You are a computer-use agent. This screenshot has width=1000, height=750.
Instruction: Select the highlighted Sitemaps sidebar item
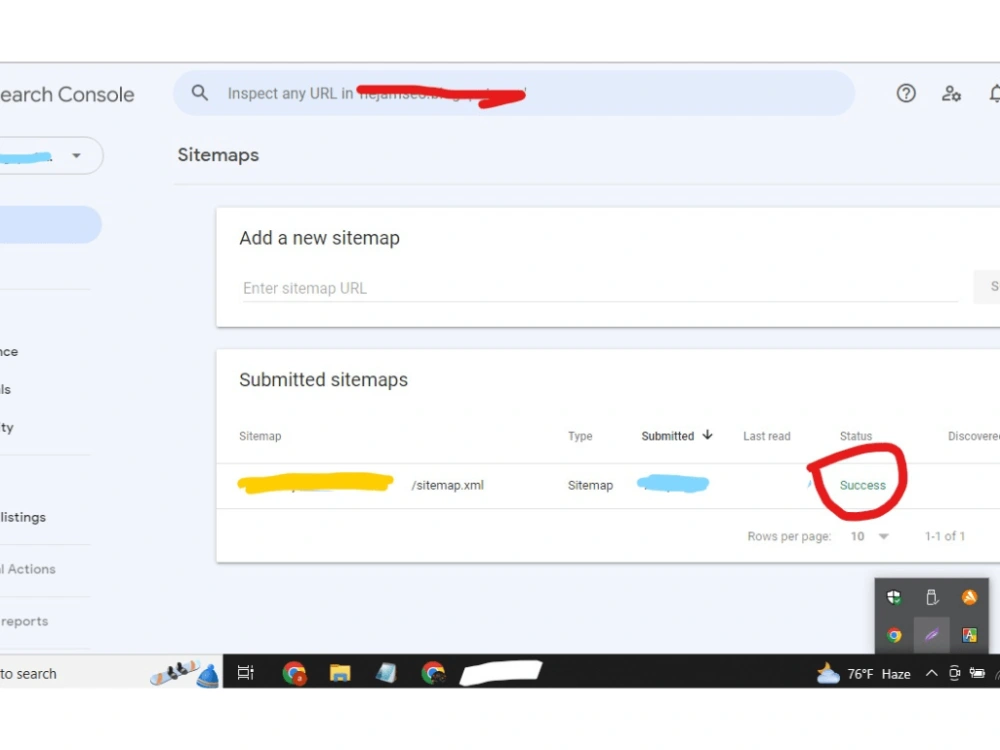point(50,224)
